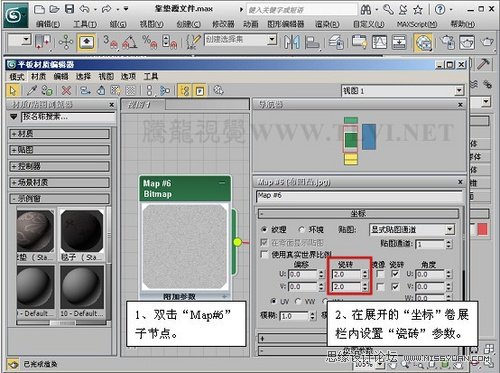Image resolution: width=500 pixels, height=373 pixels.
Task: Click the 按名称搜索 search field
Action: [x=68, y=117]
